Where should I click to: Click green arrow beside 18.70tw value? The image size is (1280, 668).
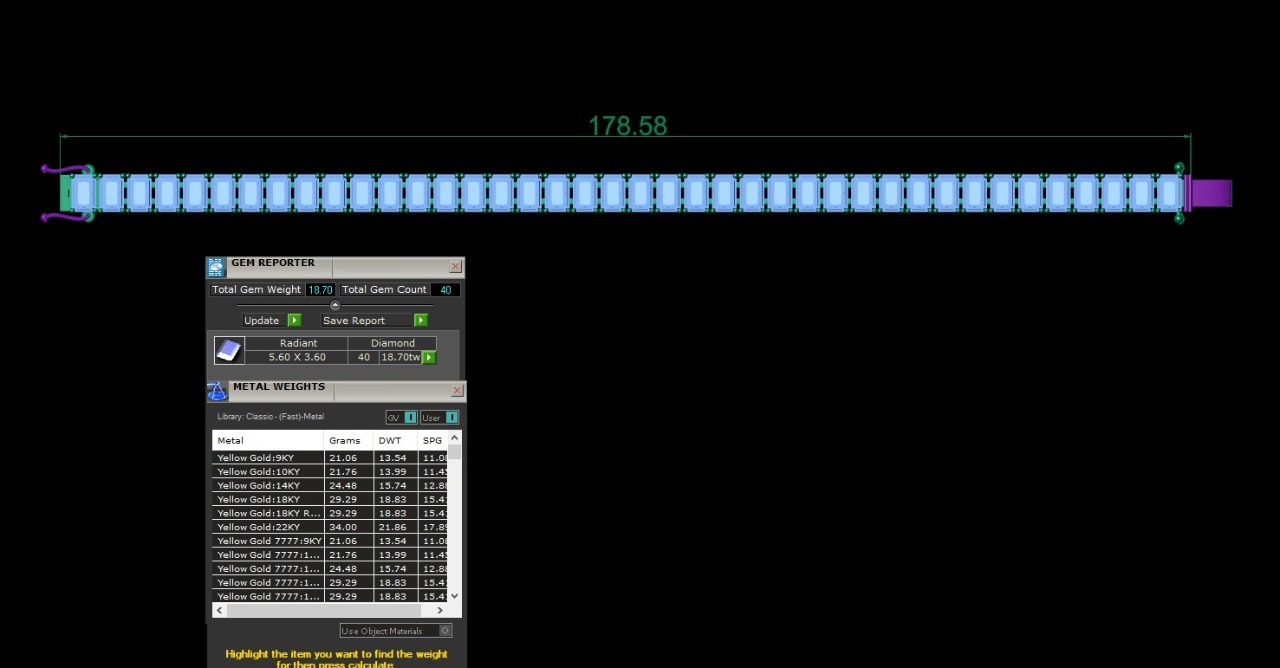tap(429, 358)
